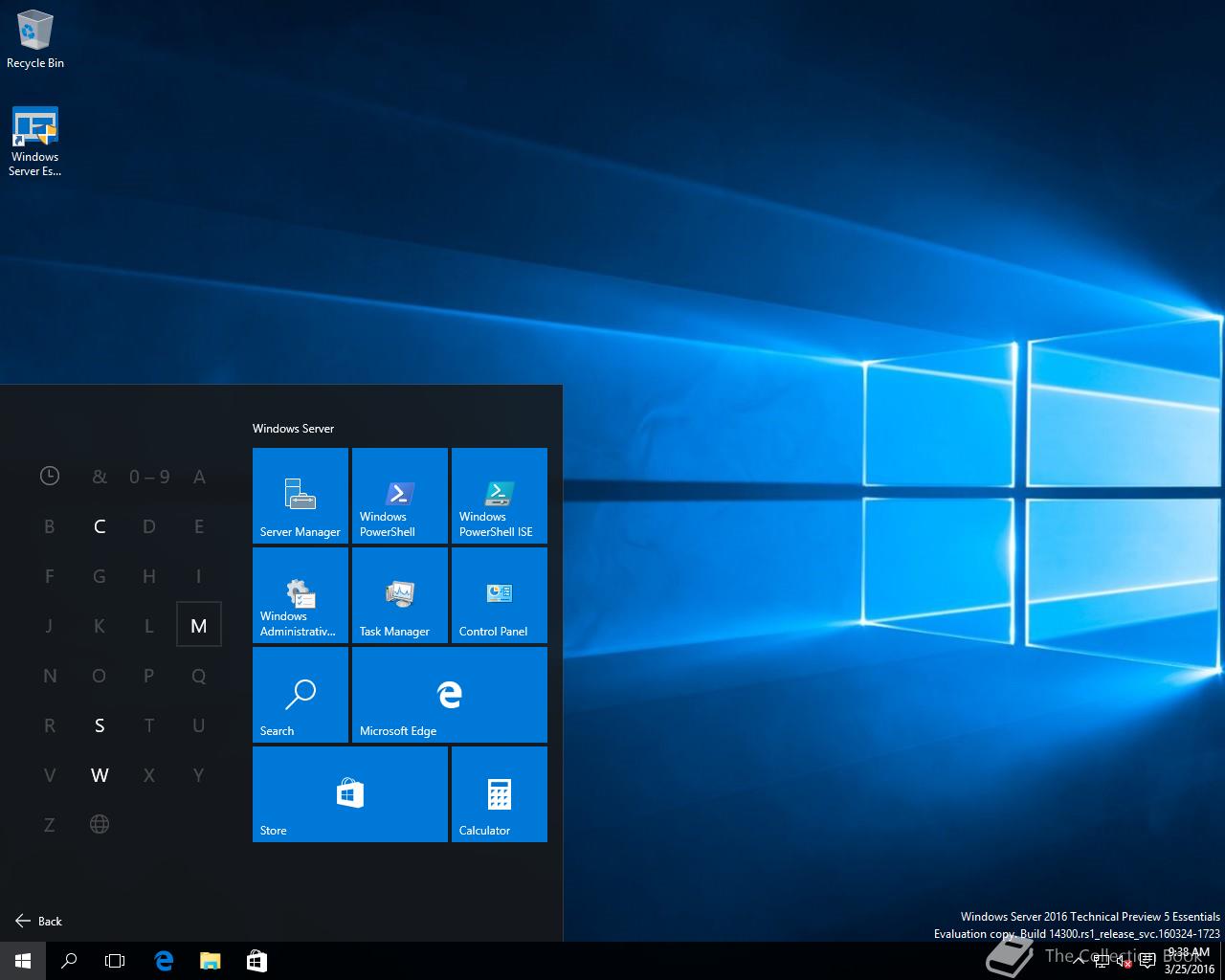Show hidden tray icons chevron
Screen dimensions: 1225x980
(1079, 961)
